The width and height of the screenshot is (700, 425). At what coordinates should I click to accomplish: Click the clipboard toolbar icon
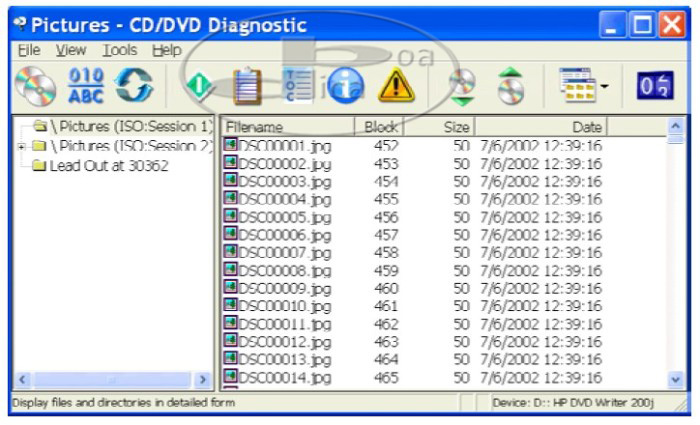pyautogui.click(x=248, y=88)
